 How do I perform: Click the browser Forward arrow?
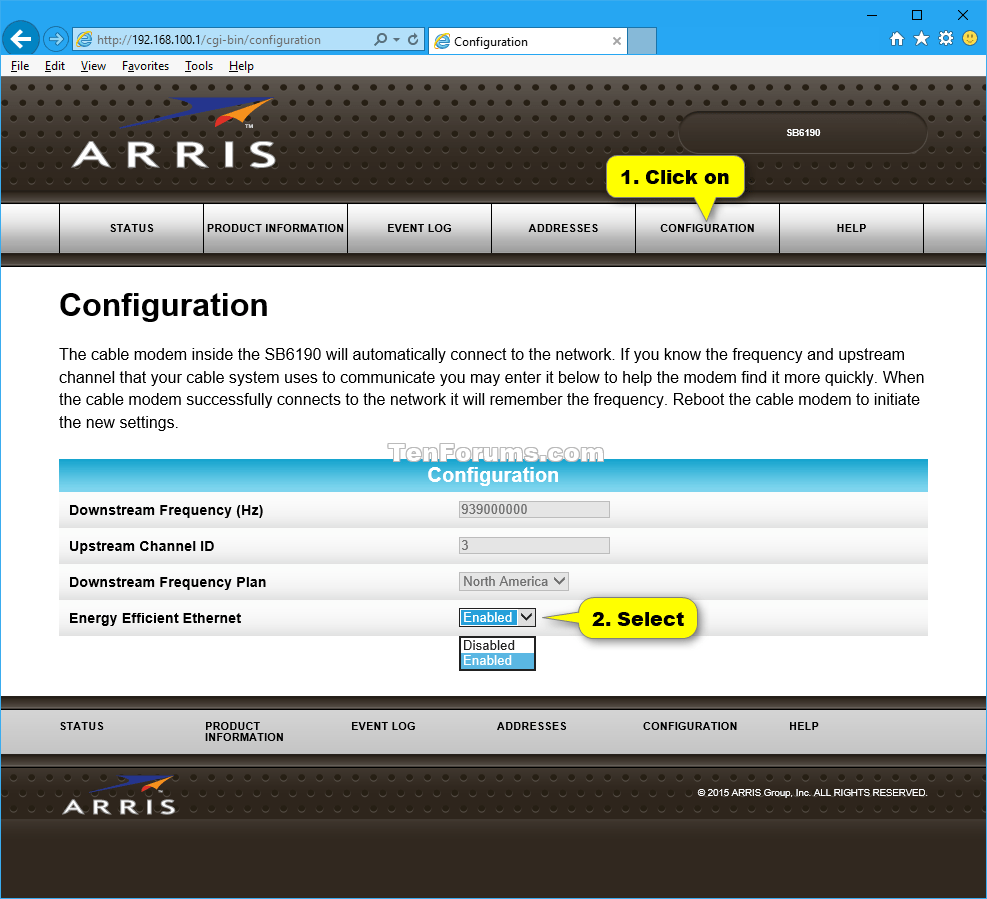pyautogui.click(x=55, y=38)
